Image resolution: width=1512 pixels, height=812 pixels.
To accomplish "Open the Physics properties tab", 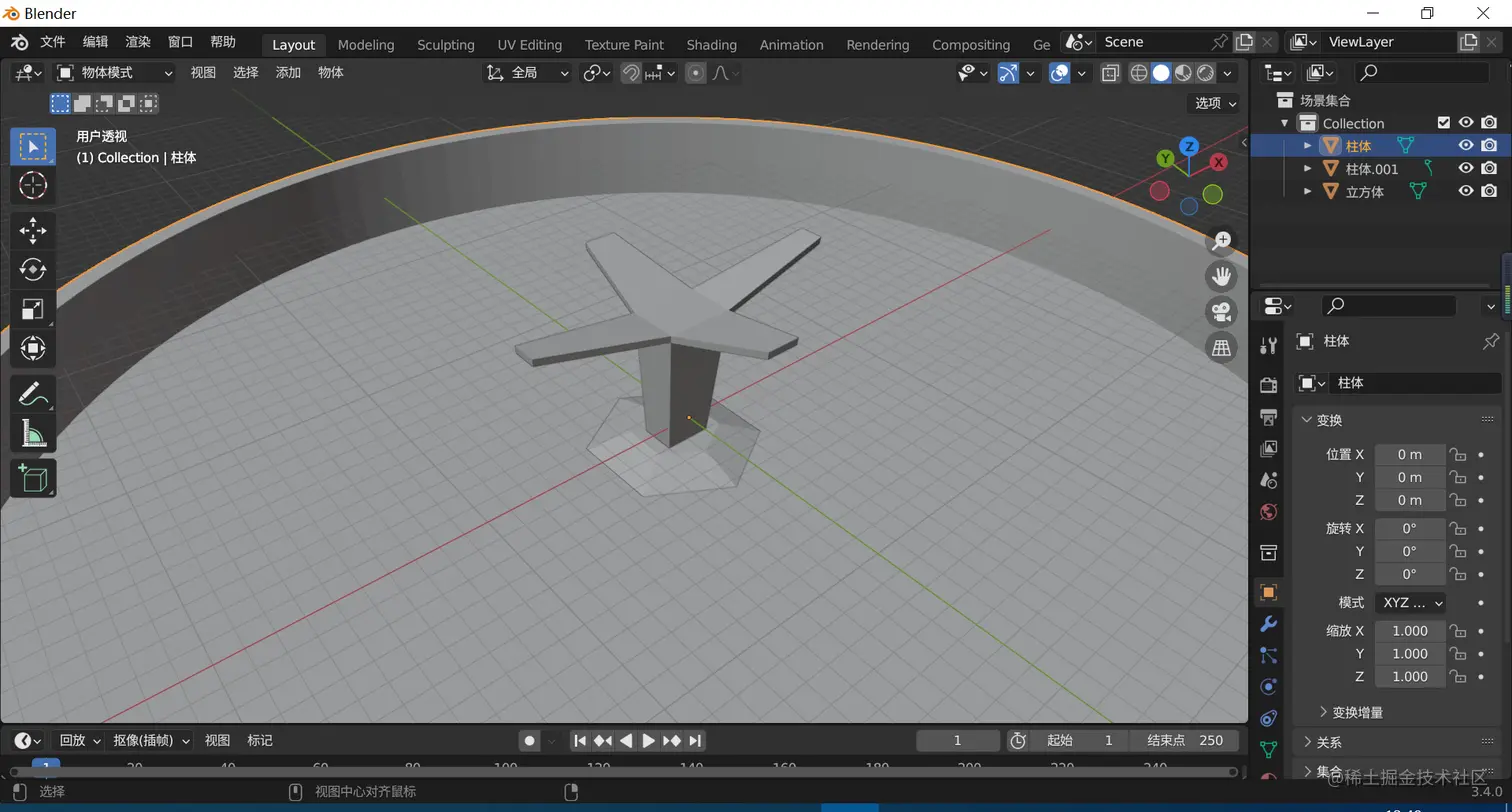I will click(1269, 687).
